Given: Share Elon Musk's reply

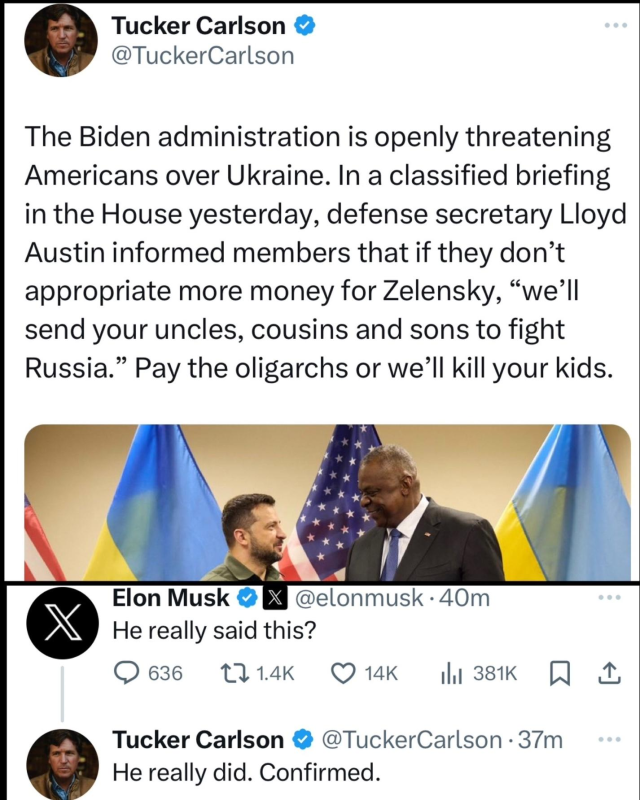Looking at the screenshot, I should (608, 674).
